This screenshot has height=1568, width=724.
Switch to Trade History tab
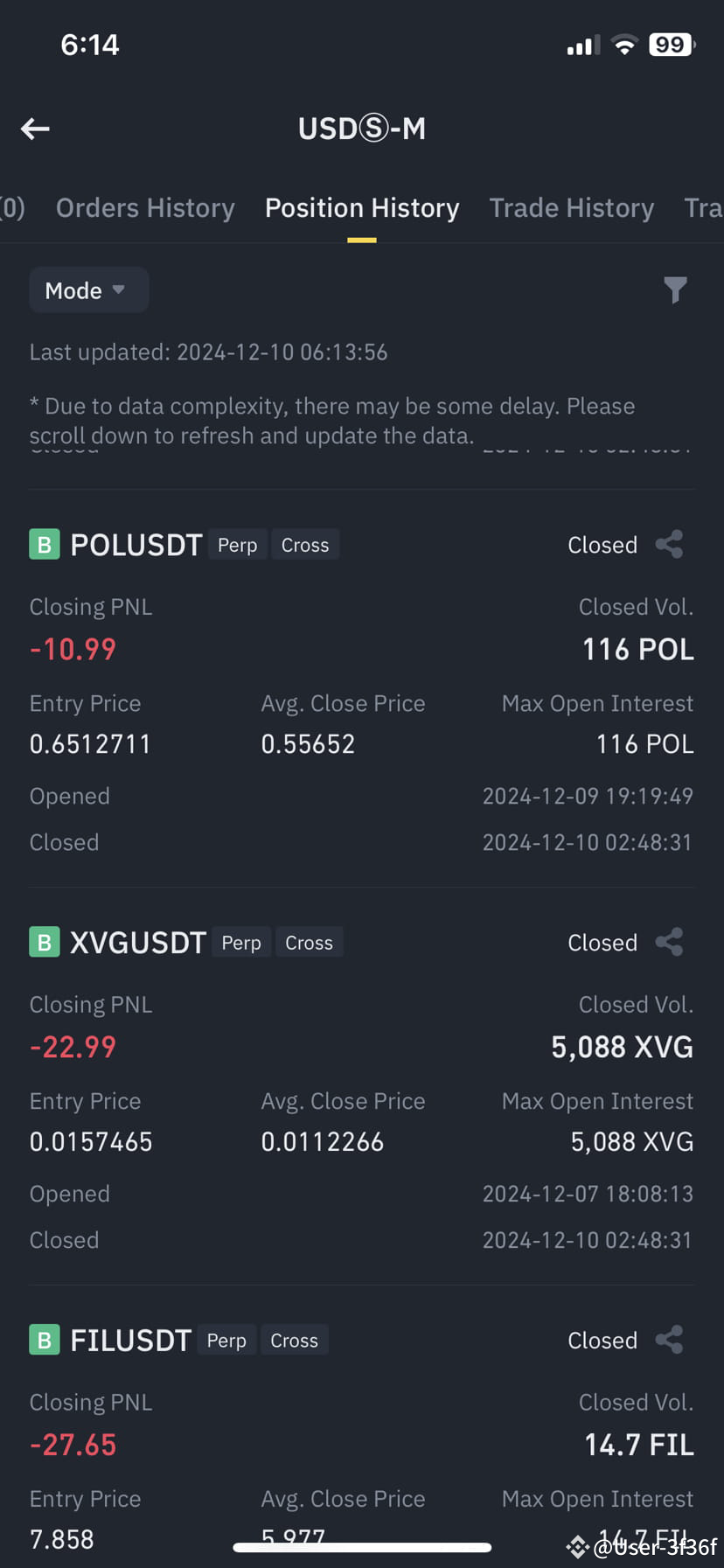[x=572, y=208]
